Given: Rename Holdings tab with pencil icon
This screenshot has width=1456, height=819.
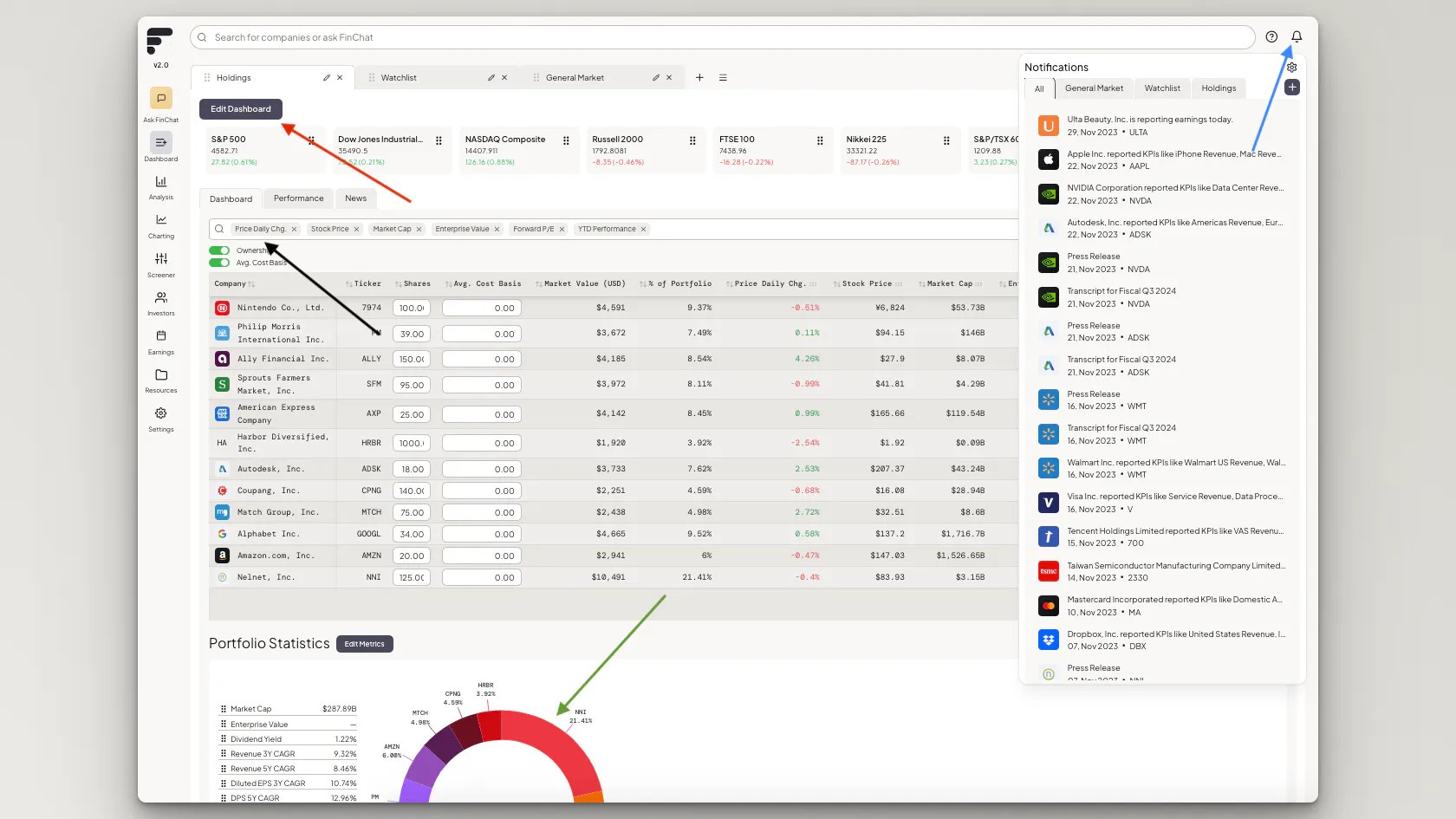Looking at the screenshot, I should click(x=327, y=78).
